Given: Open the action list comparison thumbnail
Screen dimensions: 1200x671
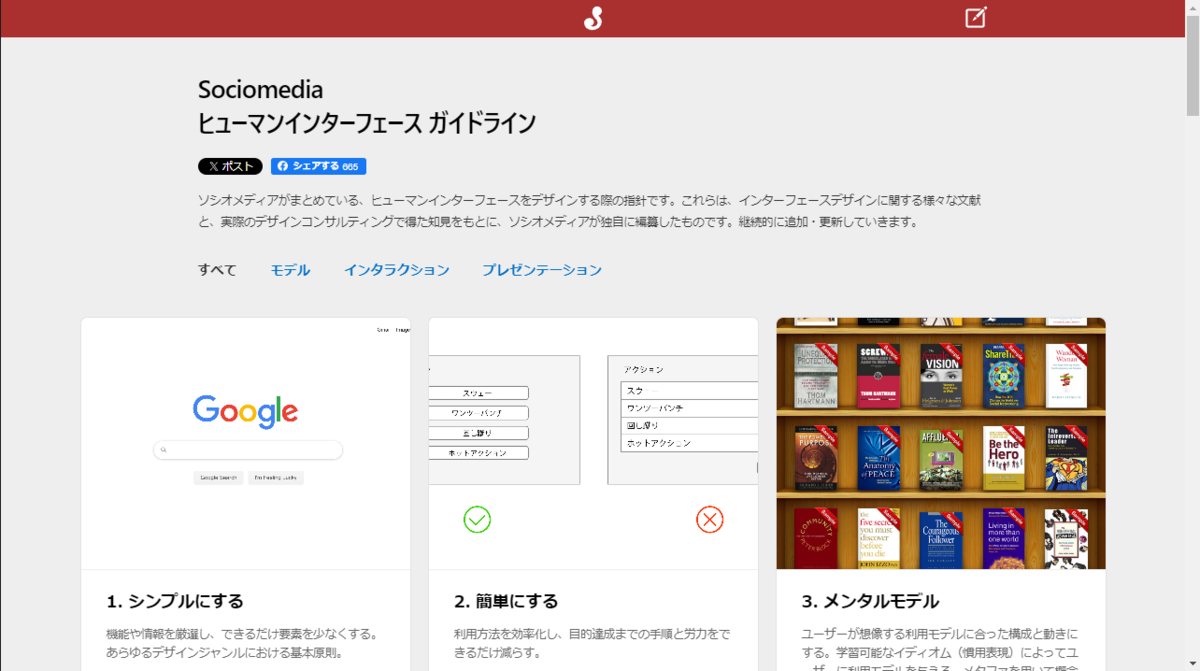Looking at the screenshot, I should tap(593, 443).
